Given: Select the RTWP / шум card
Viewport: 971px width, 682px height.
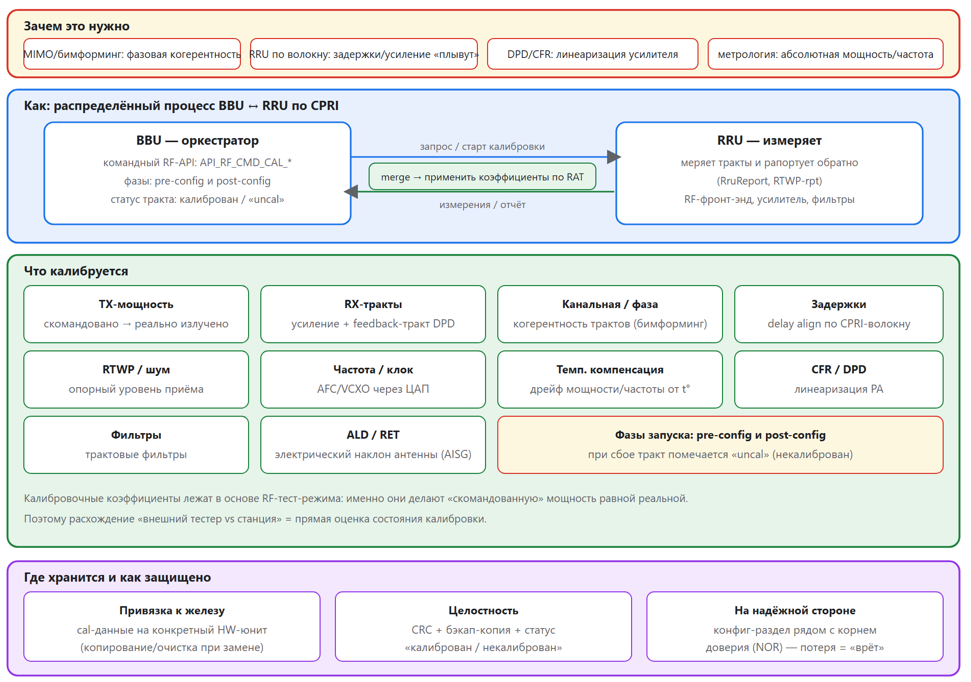Looking at the screenshot, I should [136, 379].
